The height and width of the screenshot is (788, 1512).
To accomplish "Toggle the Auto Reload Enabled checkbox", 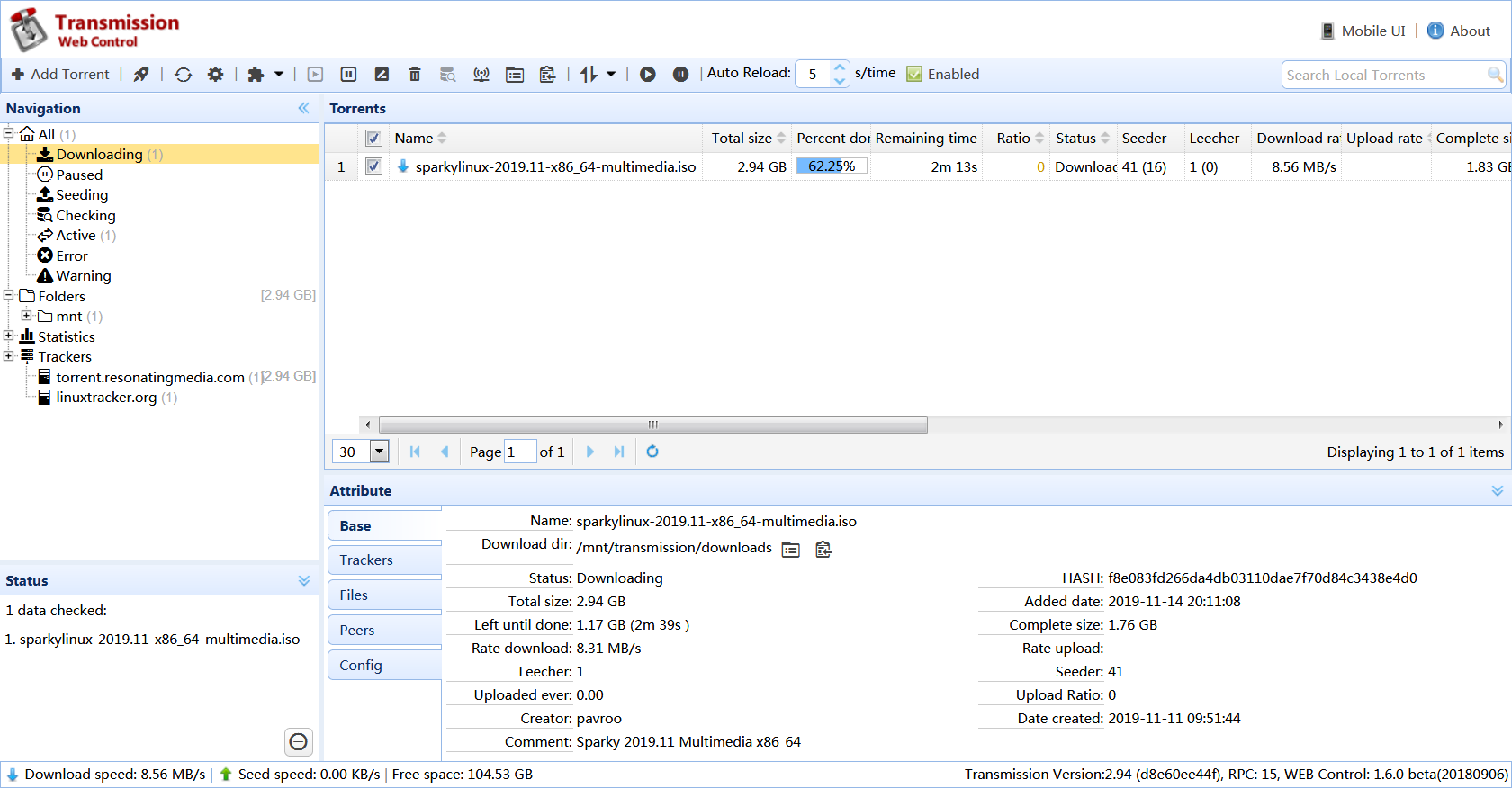I will (x=914, y=74).
